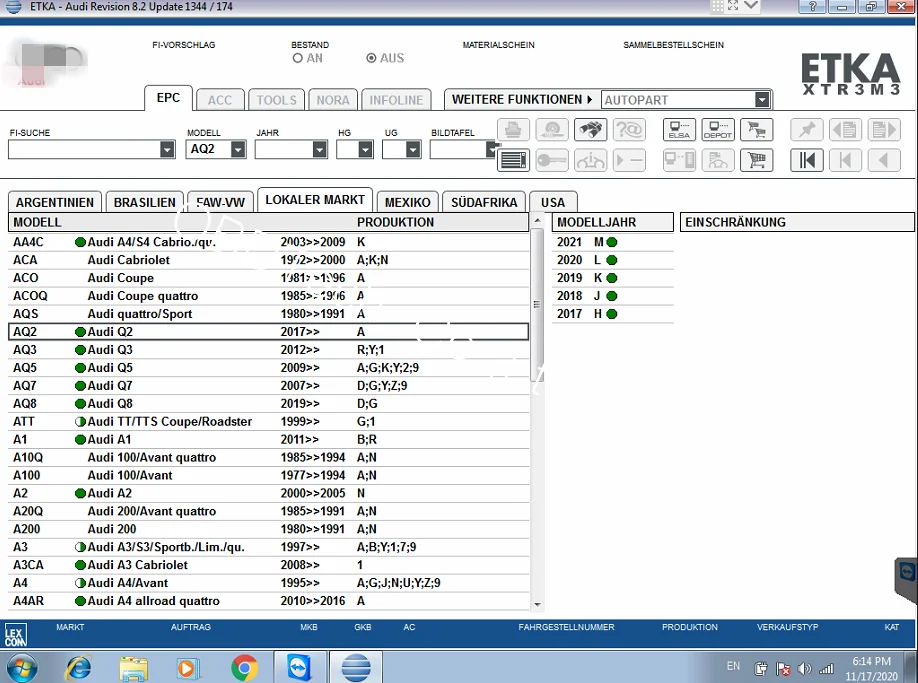
Task: Select the BESTAND AN radio button
Action: (x=297, y=58)
